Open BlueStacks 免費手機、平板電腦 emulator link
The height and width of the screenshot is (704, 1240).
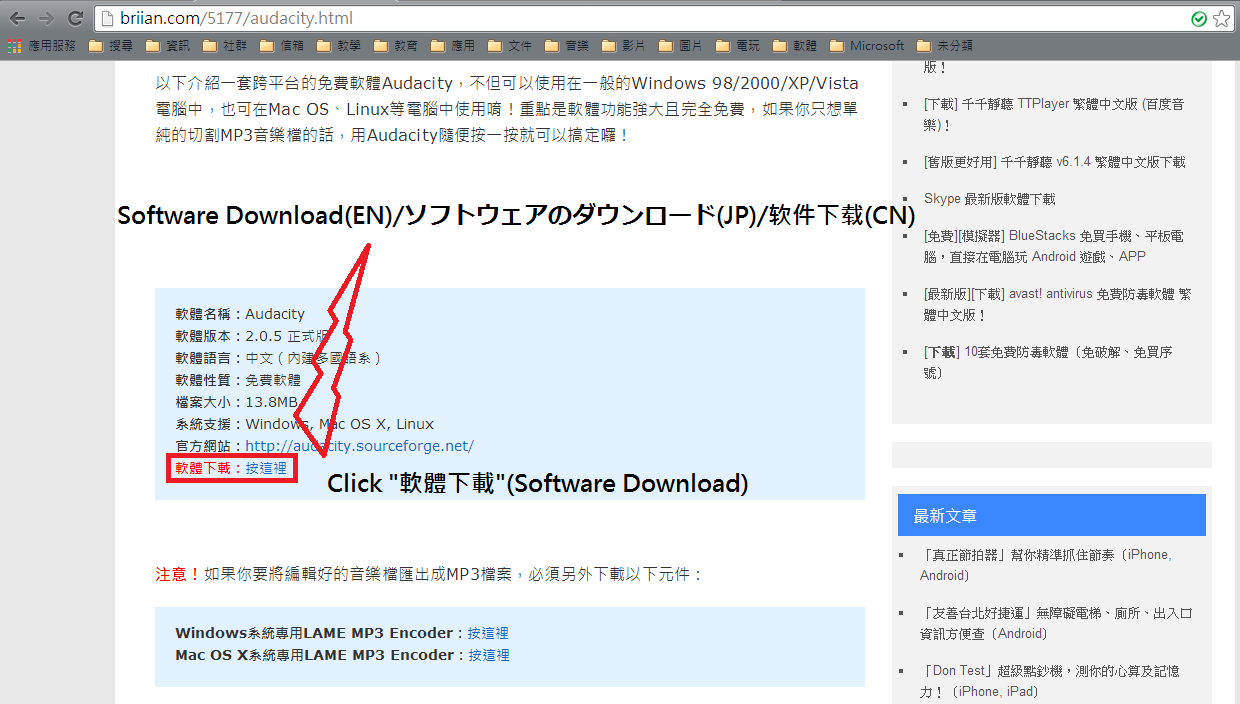click(1054, 246)
